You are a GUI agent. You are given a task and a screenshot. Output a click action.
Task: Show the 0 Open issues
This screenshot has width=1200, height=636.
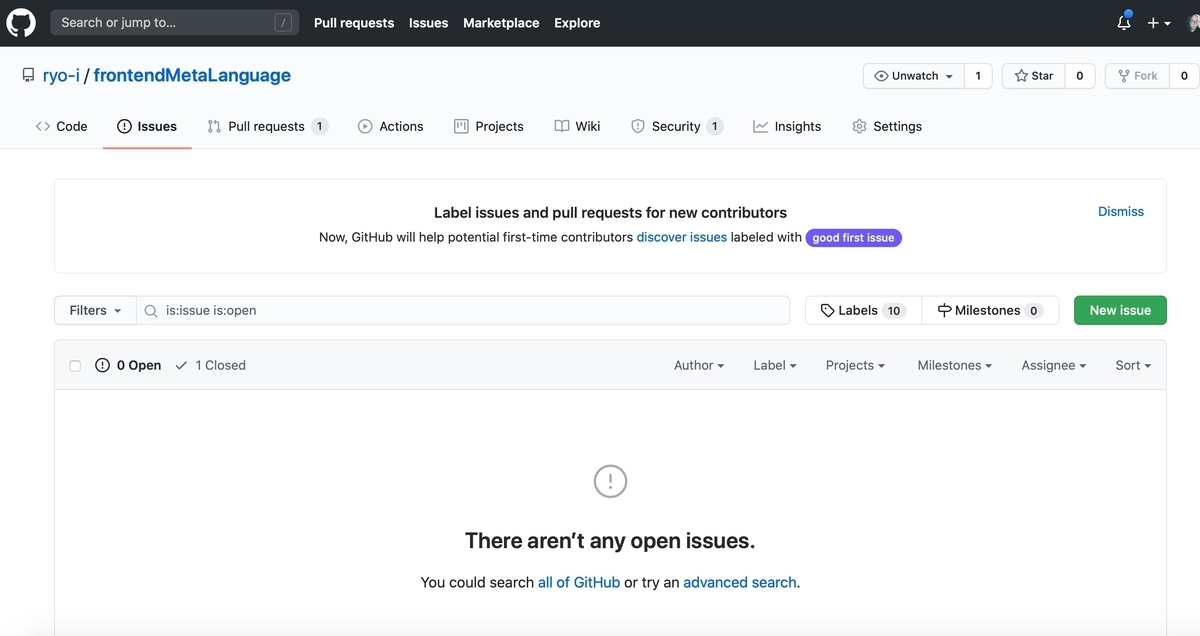click(128, 365)
